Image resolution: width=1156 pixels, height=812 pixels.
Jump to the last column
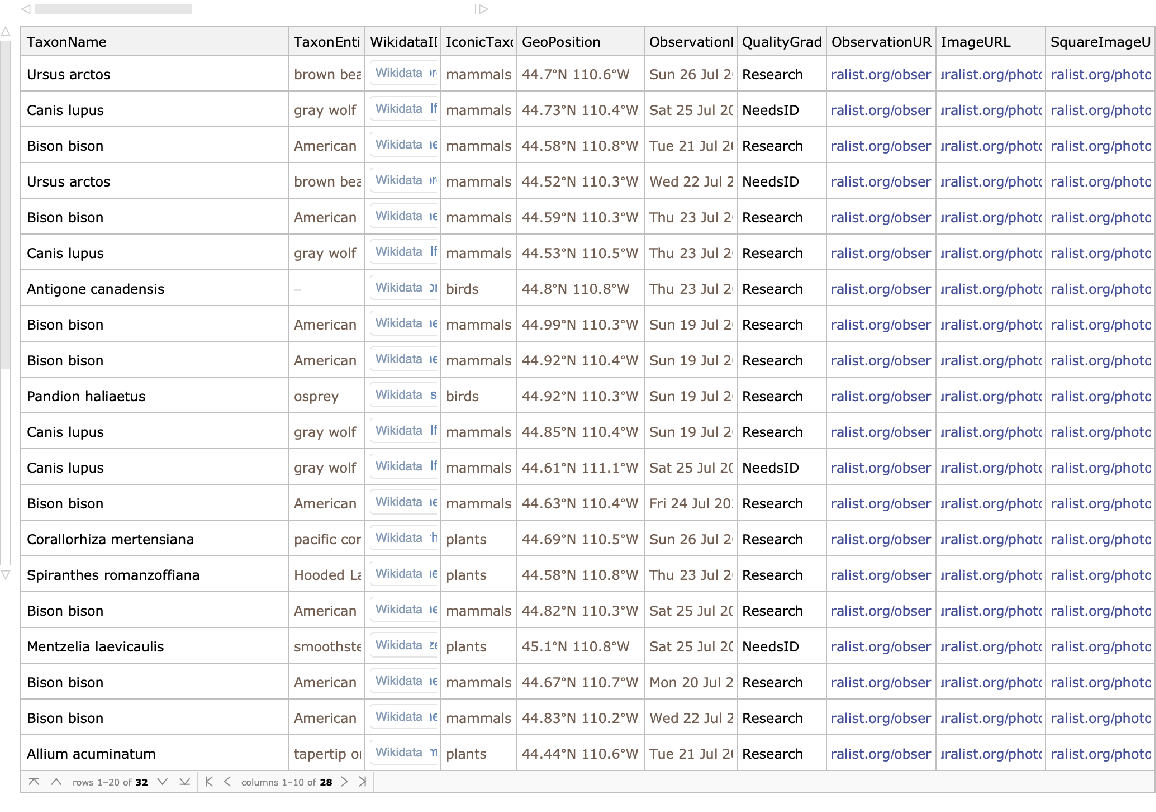[x=362, y=782]
